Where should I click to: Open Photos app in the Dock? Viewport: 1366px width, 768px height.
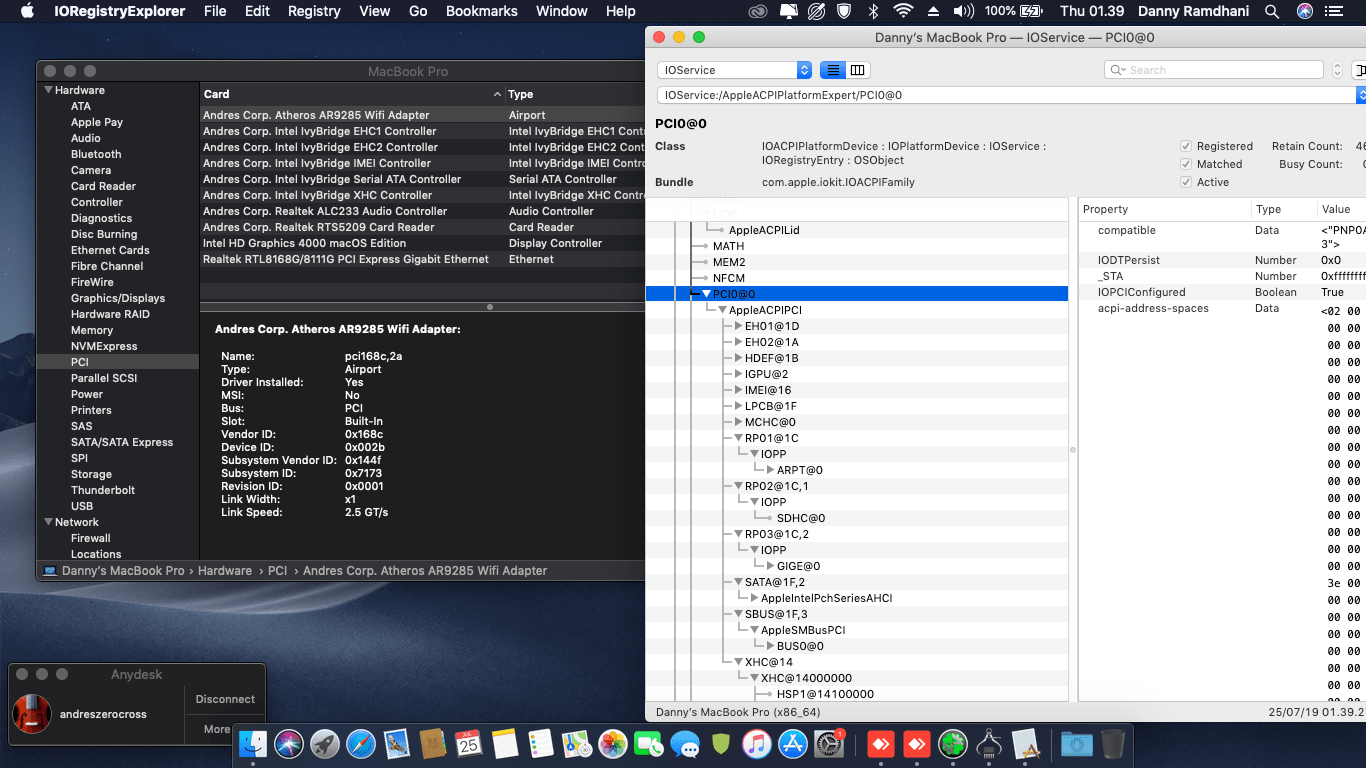pyautogui.click(x=612, y=743)
